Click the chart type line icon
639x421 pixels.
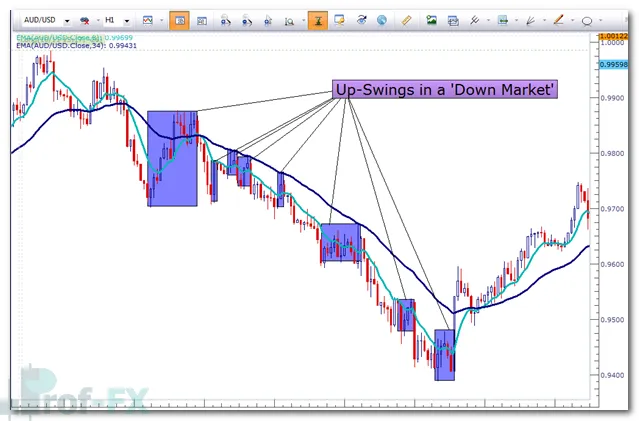point(148,20)
